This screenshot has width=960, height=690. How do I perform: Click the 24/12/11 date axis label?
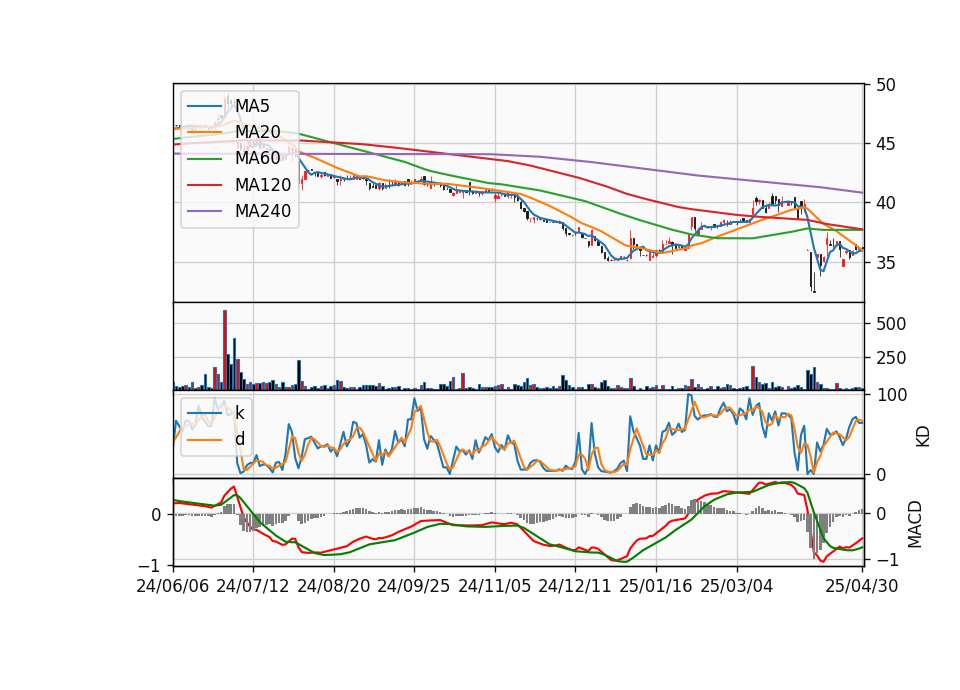(x=575, y=586)
